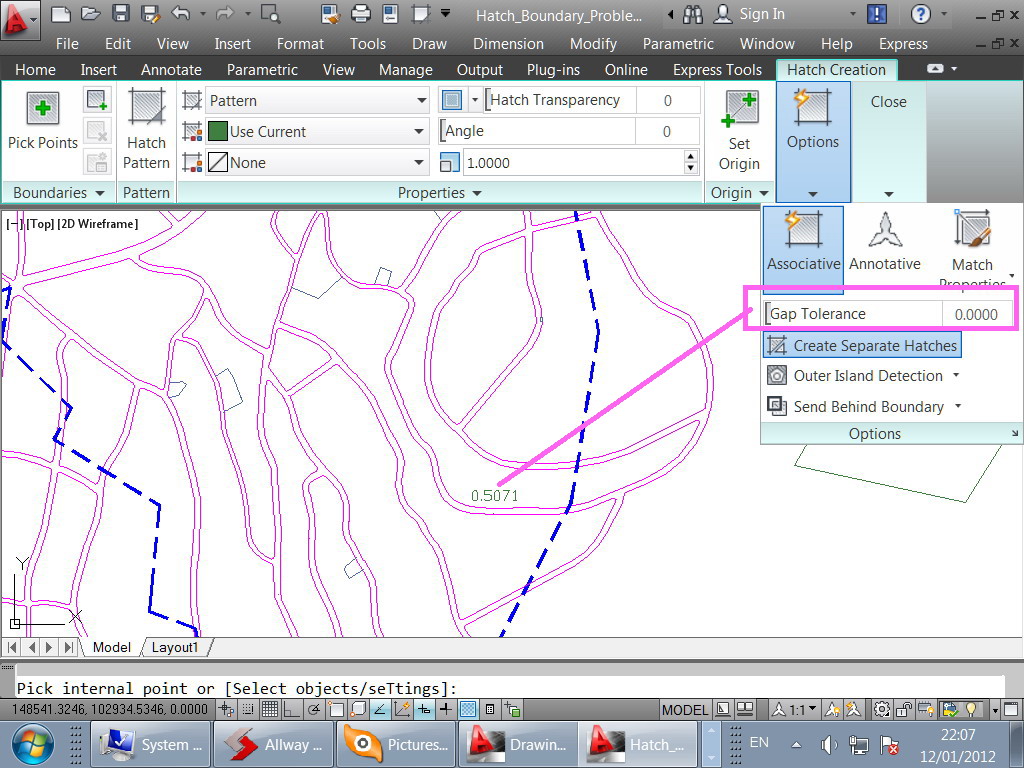Open the annotation scale 1:1 dropdown

point(796,709)
